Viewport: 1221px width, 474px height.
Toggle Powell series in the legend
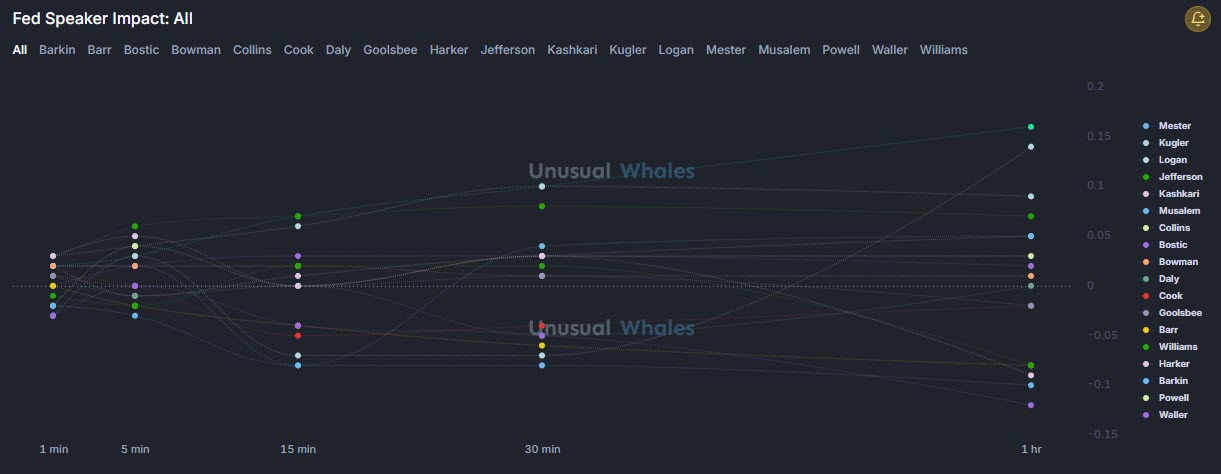(1173, 398)
